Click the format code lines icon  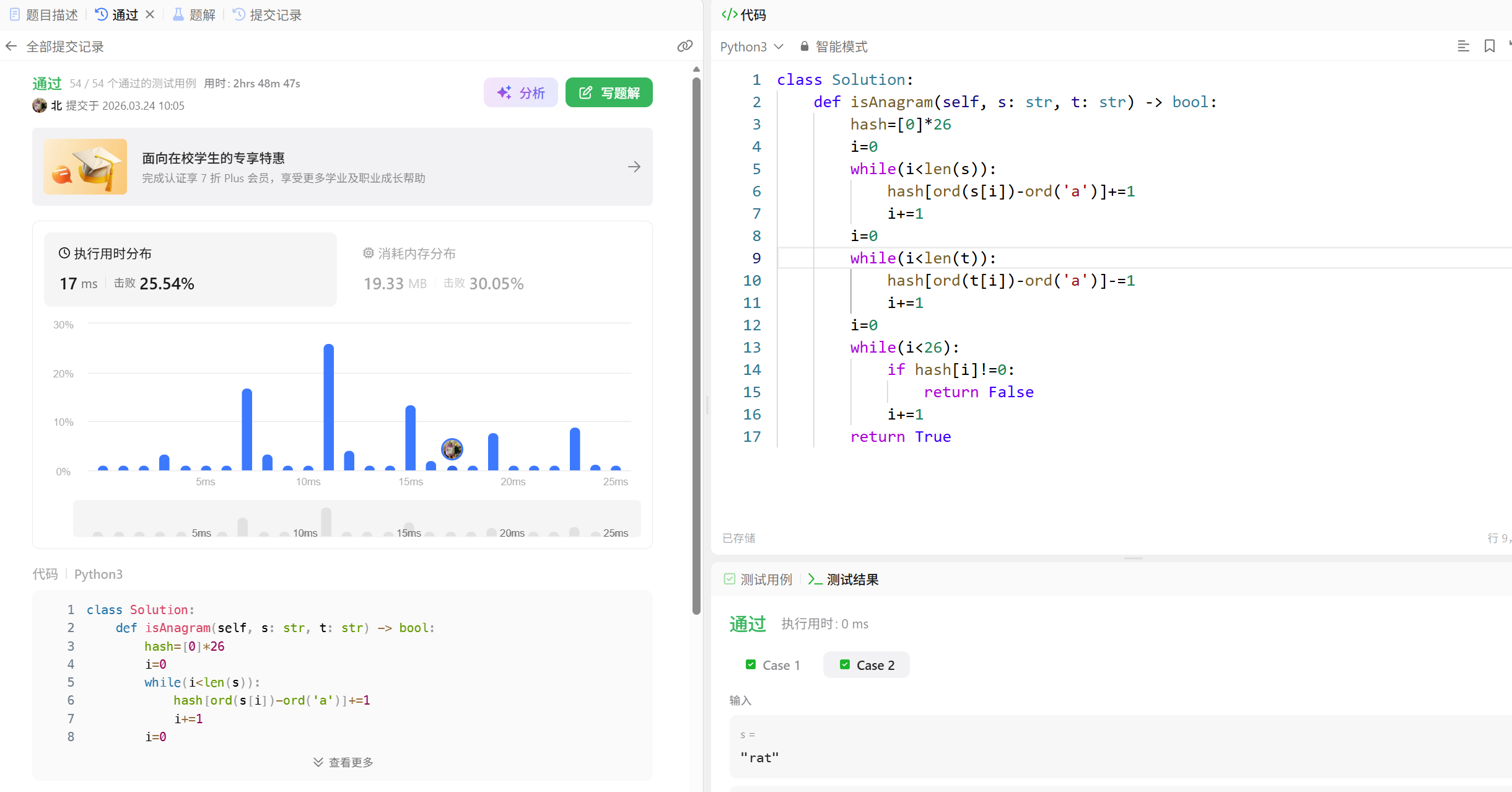pyautogui.click(x=1463, y=46)
